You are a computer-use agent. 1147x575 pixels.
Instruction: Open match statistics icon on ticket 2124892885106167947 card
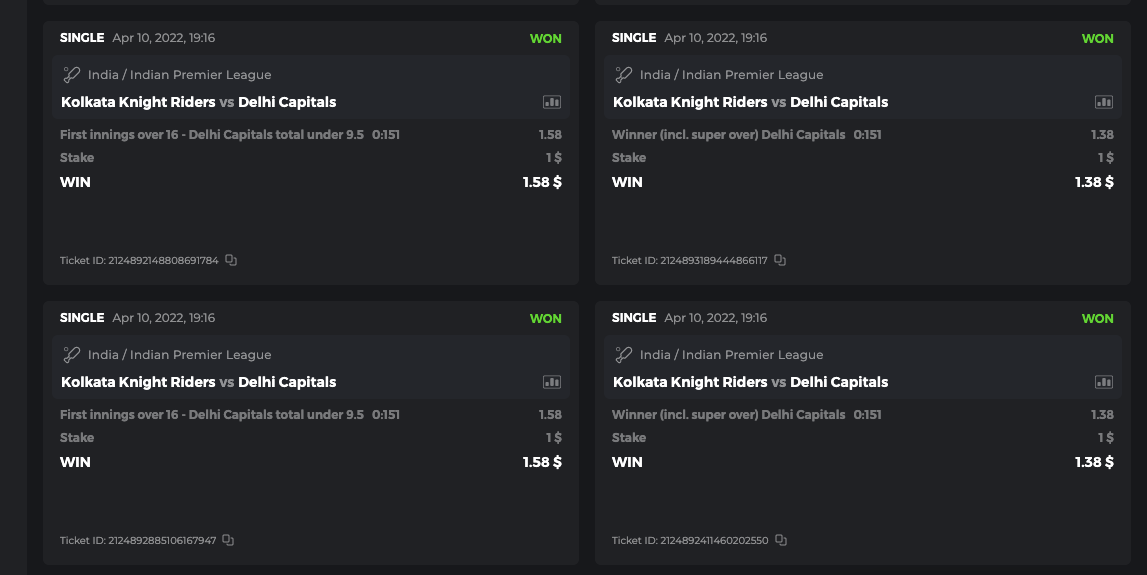[x=552, y=382]
